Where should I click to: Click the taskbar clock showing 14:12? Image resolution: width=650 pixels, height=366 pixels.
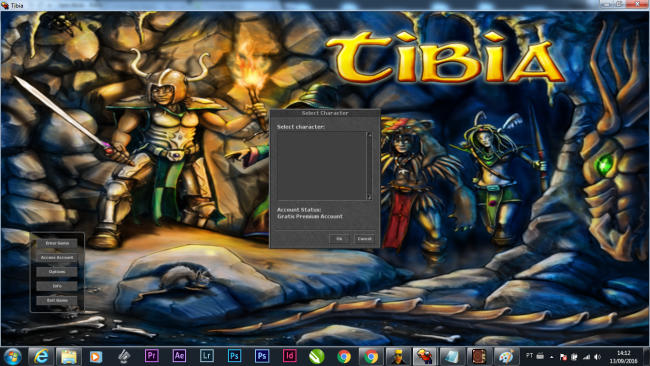pos(623,357)
